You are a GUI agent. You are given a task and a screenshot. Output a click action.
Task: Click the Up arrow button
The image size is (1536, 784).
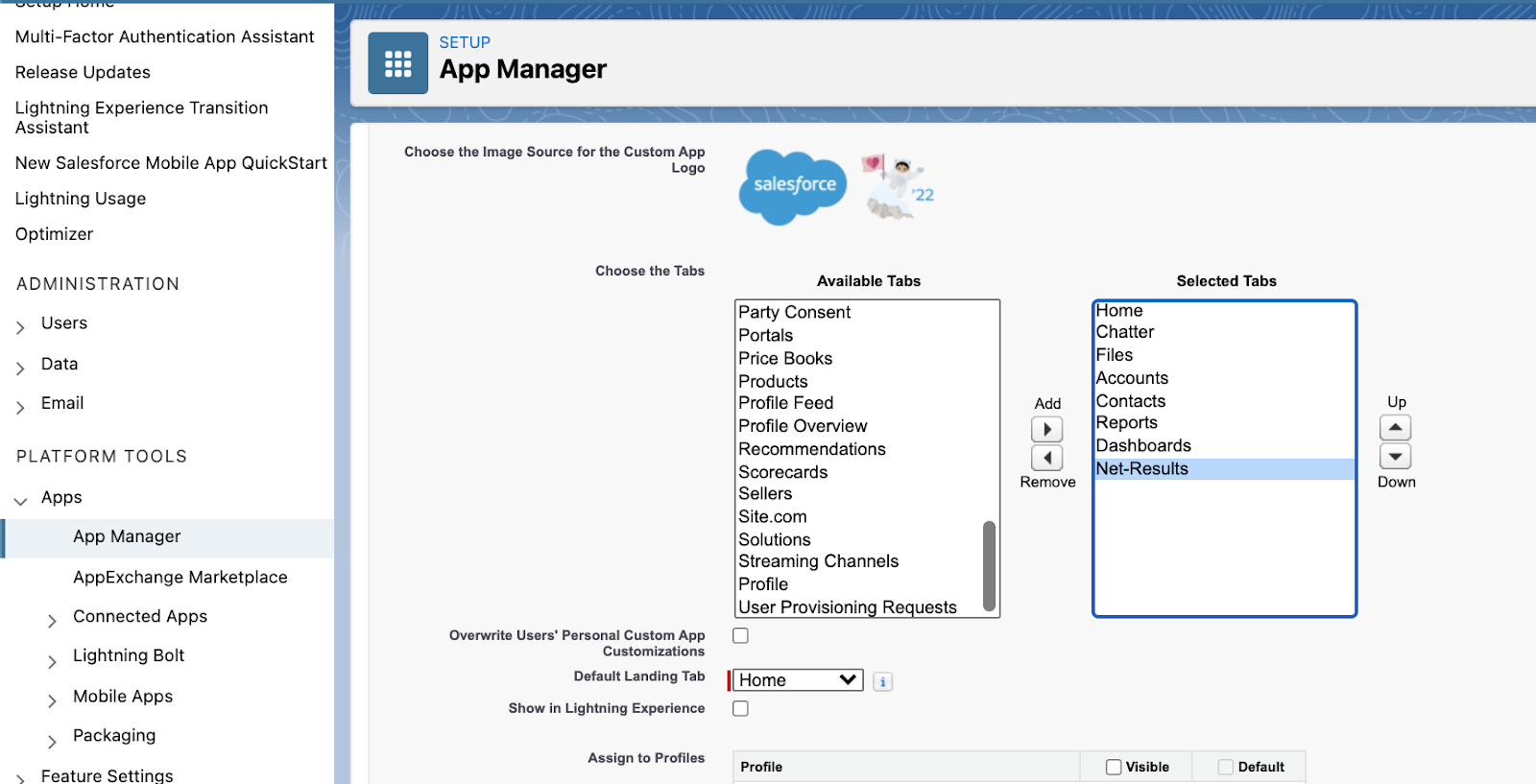point(1395,427)
